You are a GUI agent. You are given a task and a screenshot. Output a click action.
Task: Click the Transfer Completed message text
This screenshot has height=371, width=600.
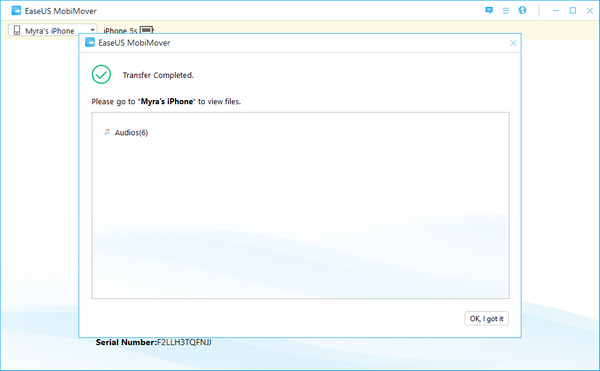click(x=158, y=75)
